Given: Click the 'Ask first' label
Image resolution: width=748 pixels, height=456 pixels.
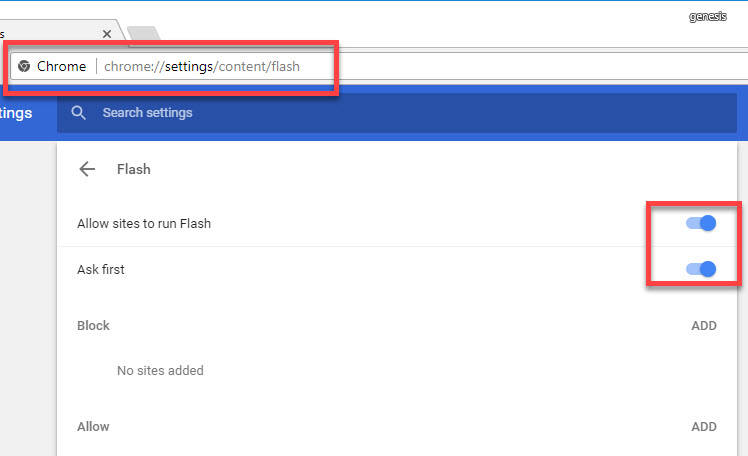Looking at the screenshot, I should (x=101, y=269).
